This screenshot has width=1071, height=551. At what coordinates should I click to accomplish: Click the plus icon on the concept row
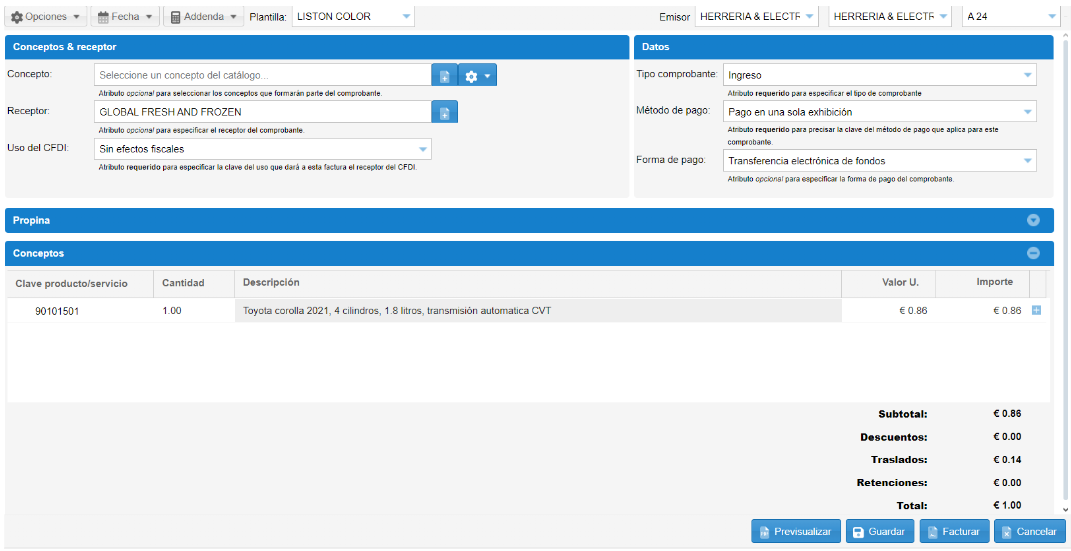1036,311
